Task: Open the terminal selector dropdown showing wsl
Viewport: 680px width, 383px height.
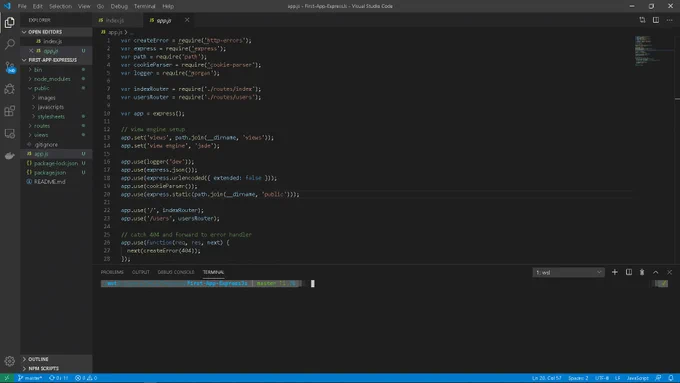Action: (x=568, y=272)
